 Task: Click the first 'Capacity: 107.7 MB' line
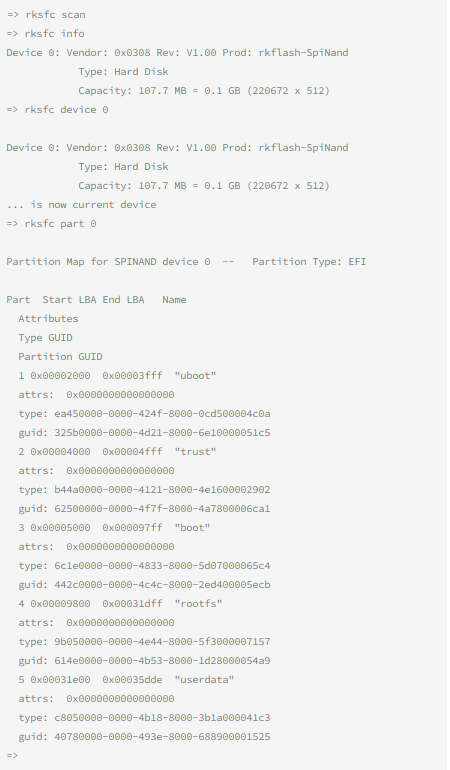tap(204, 91)
